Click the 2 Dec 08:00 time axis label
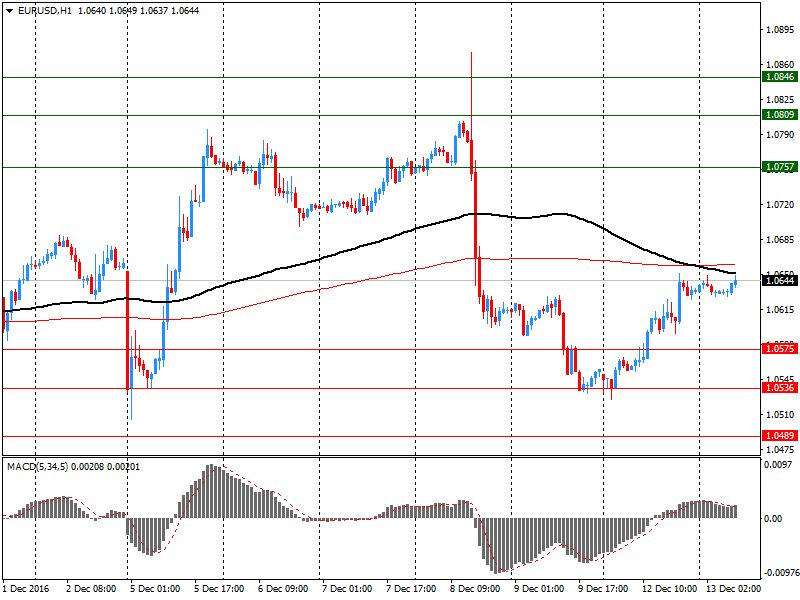The width and height of the screenshot is (800, 600). coord(91,589)
